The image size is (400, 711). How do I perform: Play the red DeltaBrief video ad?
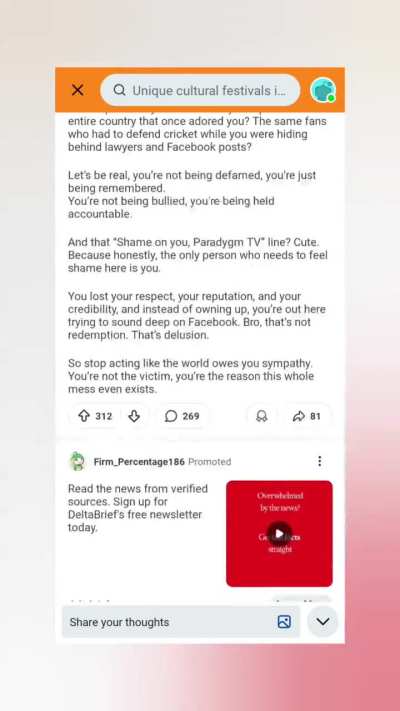(x=279, y=534)
